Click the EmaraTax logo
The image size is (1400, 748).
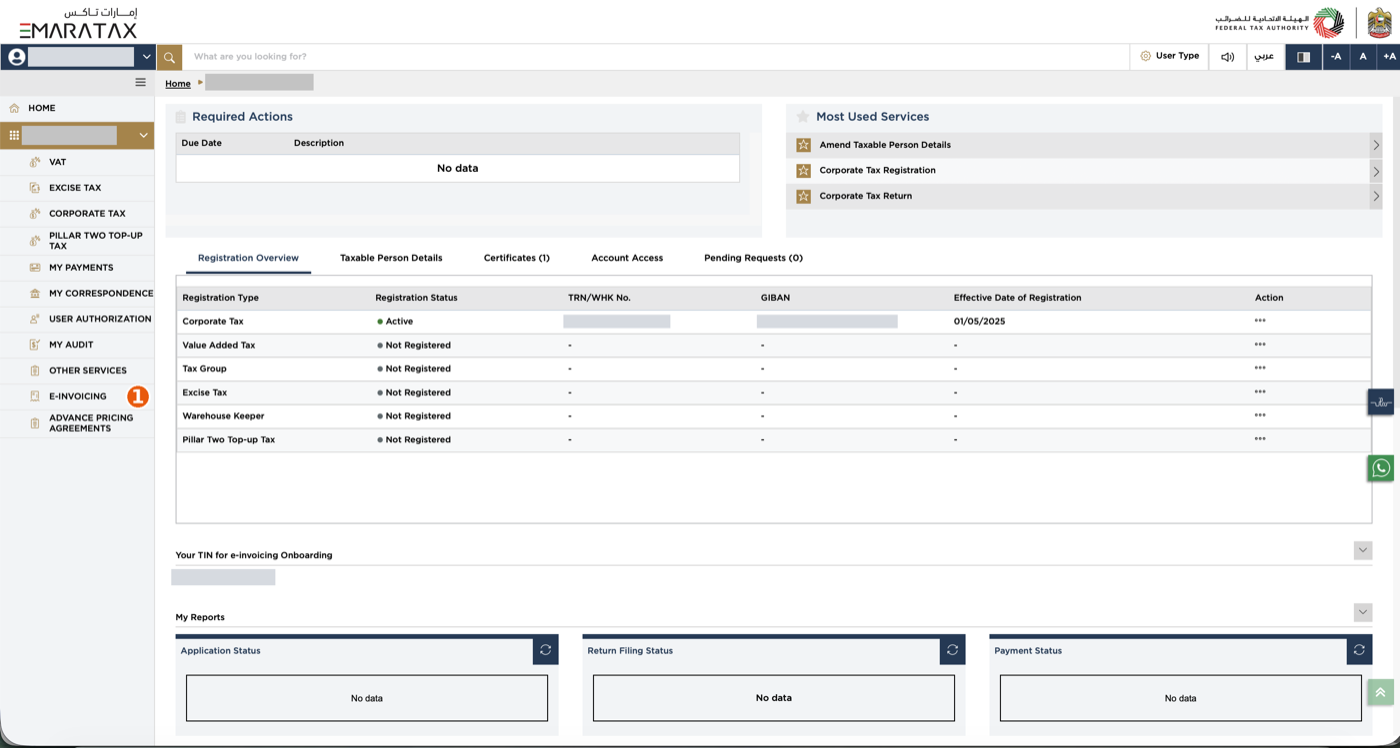click(x=78, y=24)
